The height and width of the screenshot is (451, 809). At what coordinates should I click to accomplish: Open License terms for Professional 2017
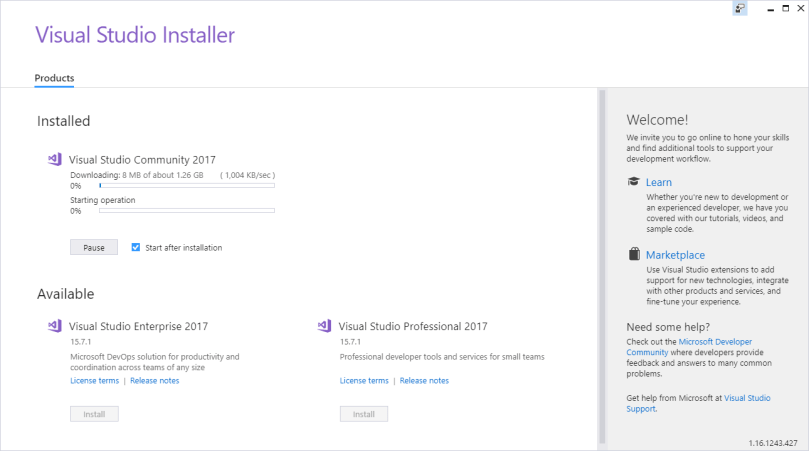coord(364,381)
